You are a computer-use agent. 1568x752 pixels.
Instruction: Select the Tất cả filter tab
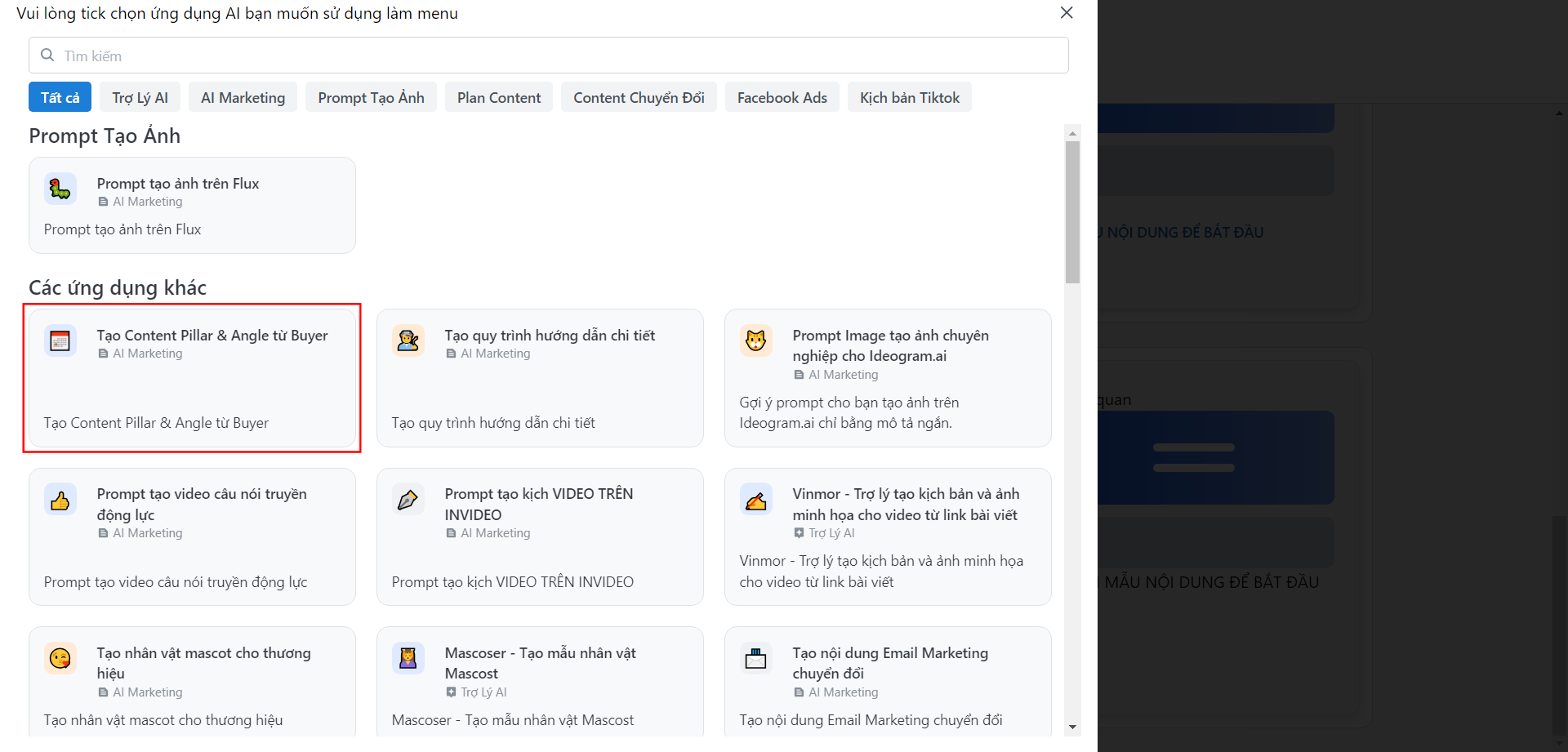[60, 97]
